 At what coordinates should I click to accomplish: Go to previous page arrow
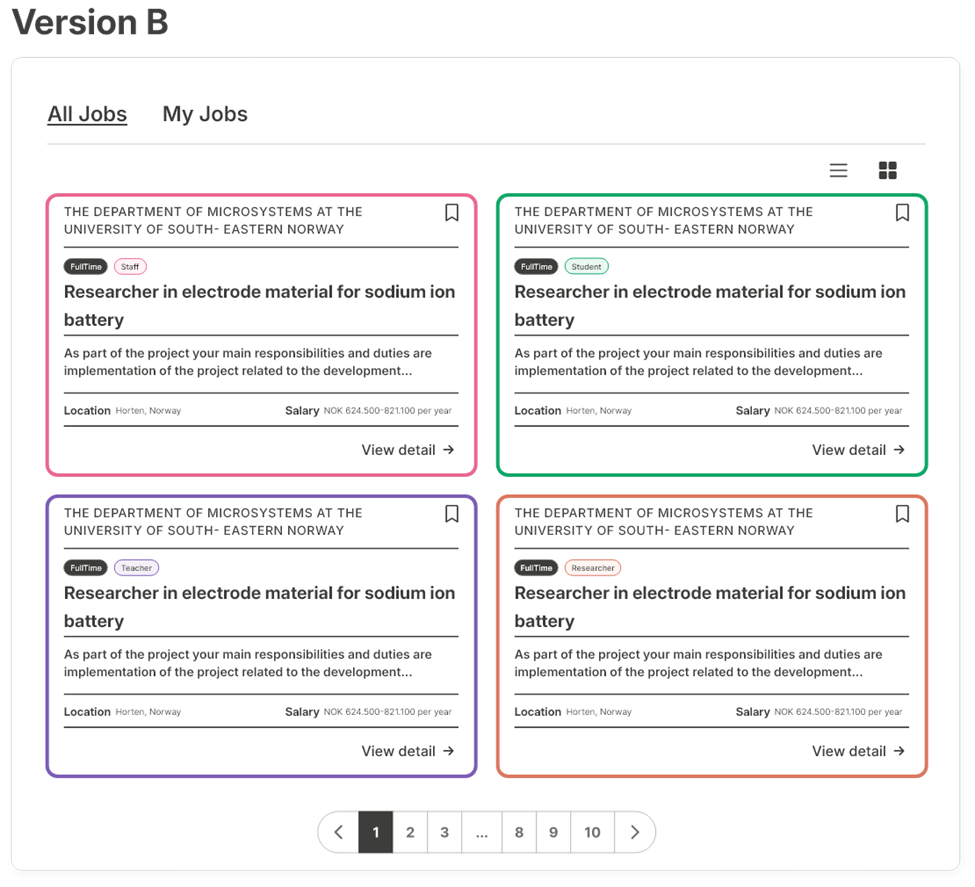pos(339,832)
